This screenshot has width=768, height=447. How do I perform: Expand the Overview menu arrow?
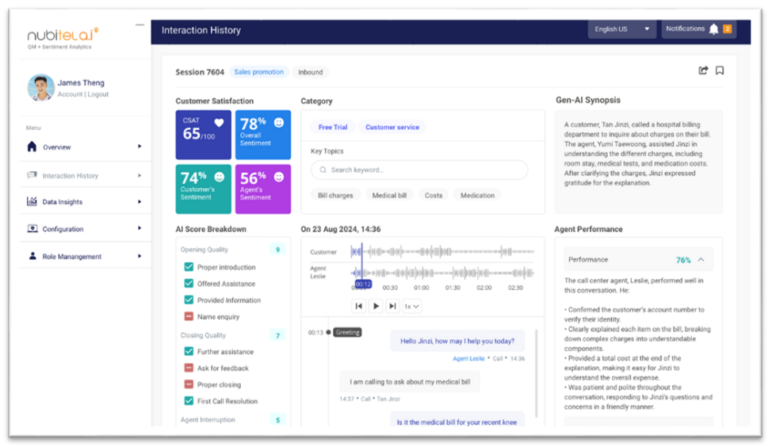pyautogui.click(x=140, y=146)
